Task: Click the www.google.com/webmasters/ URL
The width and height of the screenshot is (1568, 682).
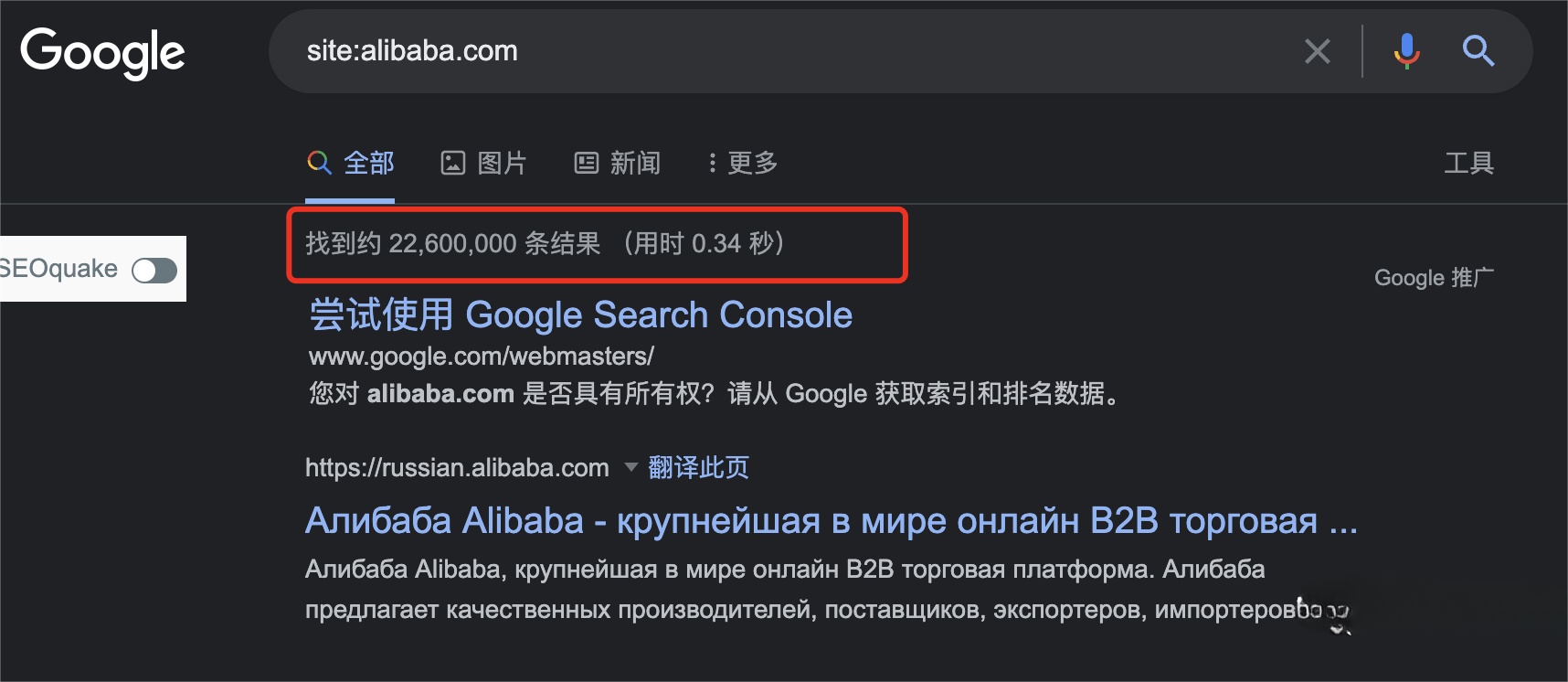Action: point(482,356)
